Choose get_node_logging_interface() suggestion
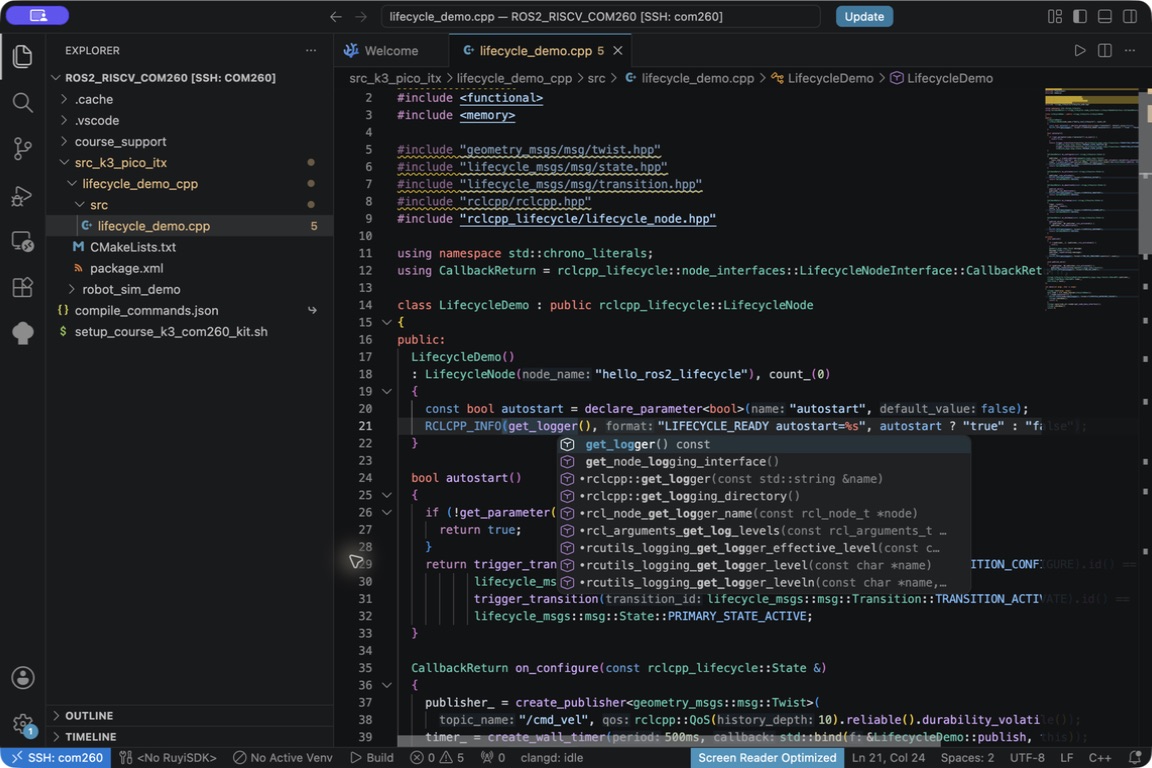The image size is (1152, 768). pos(764,462)
